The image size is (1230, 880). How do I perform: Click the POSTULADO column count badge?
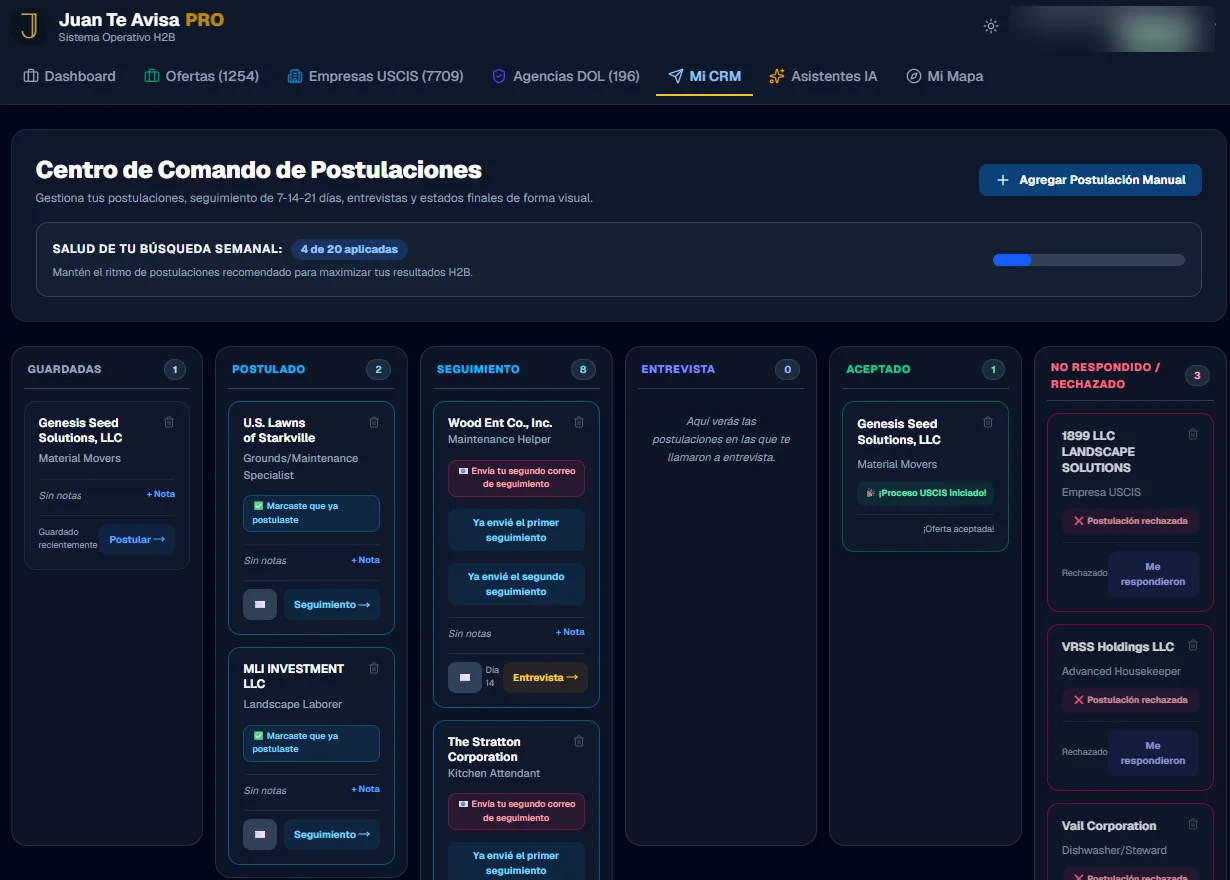click(x=378, y=370)
